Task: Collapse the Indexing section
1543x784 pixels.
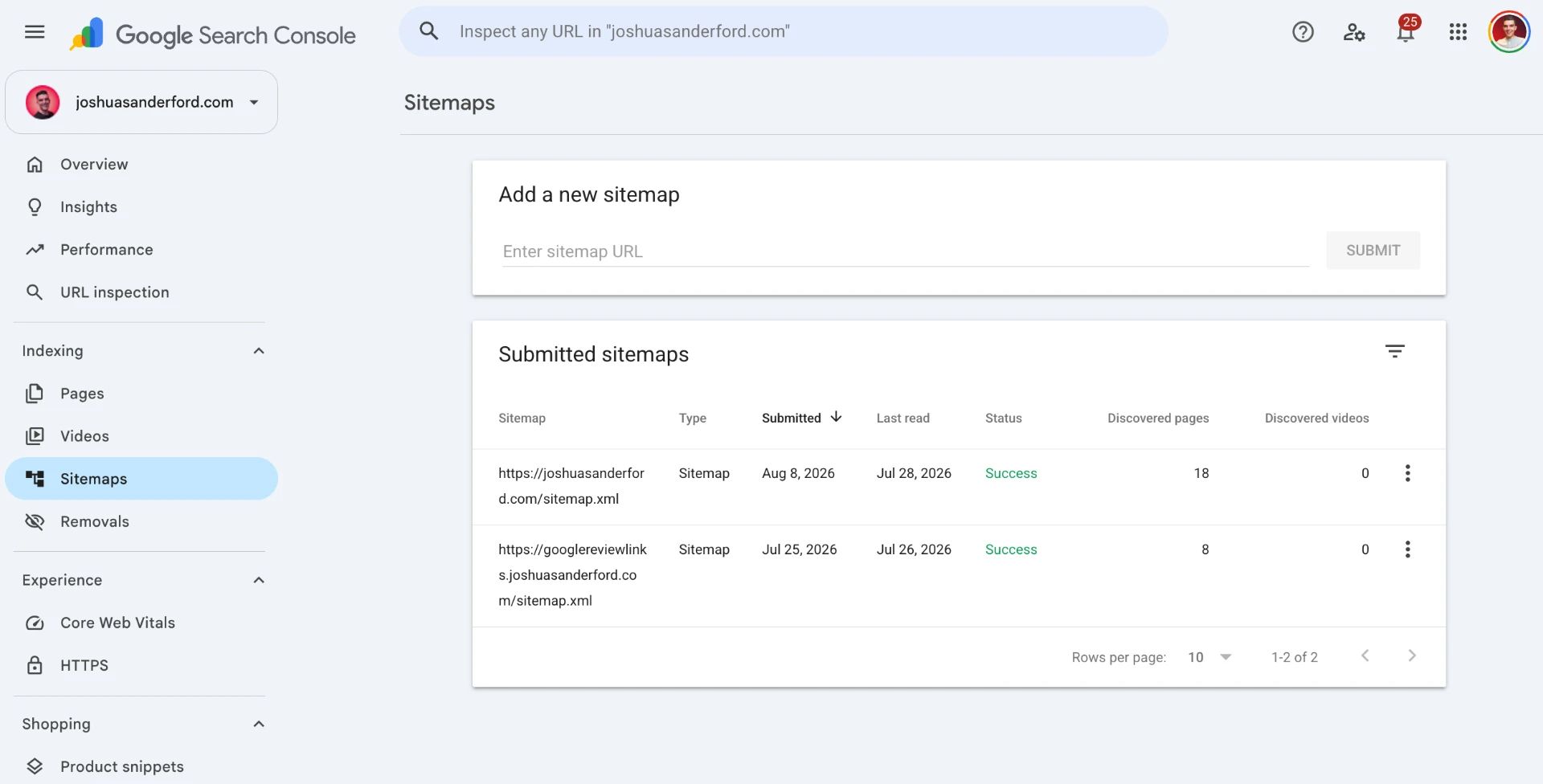Action: (x=259, y=351)
